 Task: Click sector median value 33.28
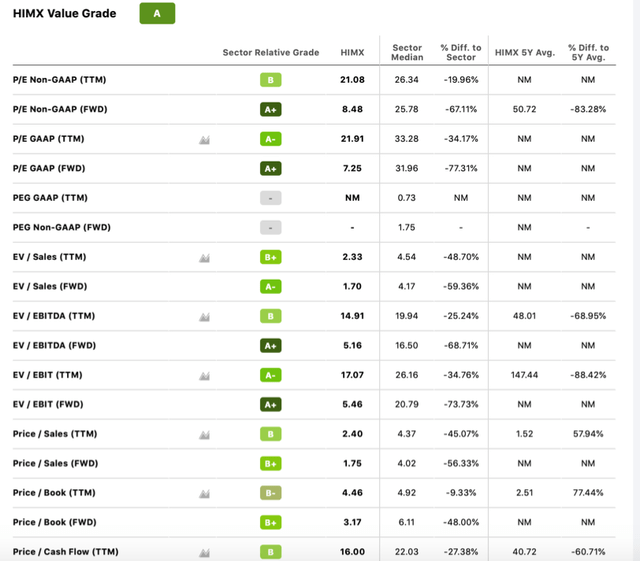(407, 139)
